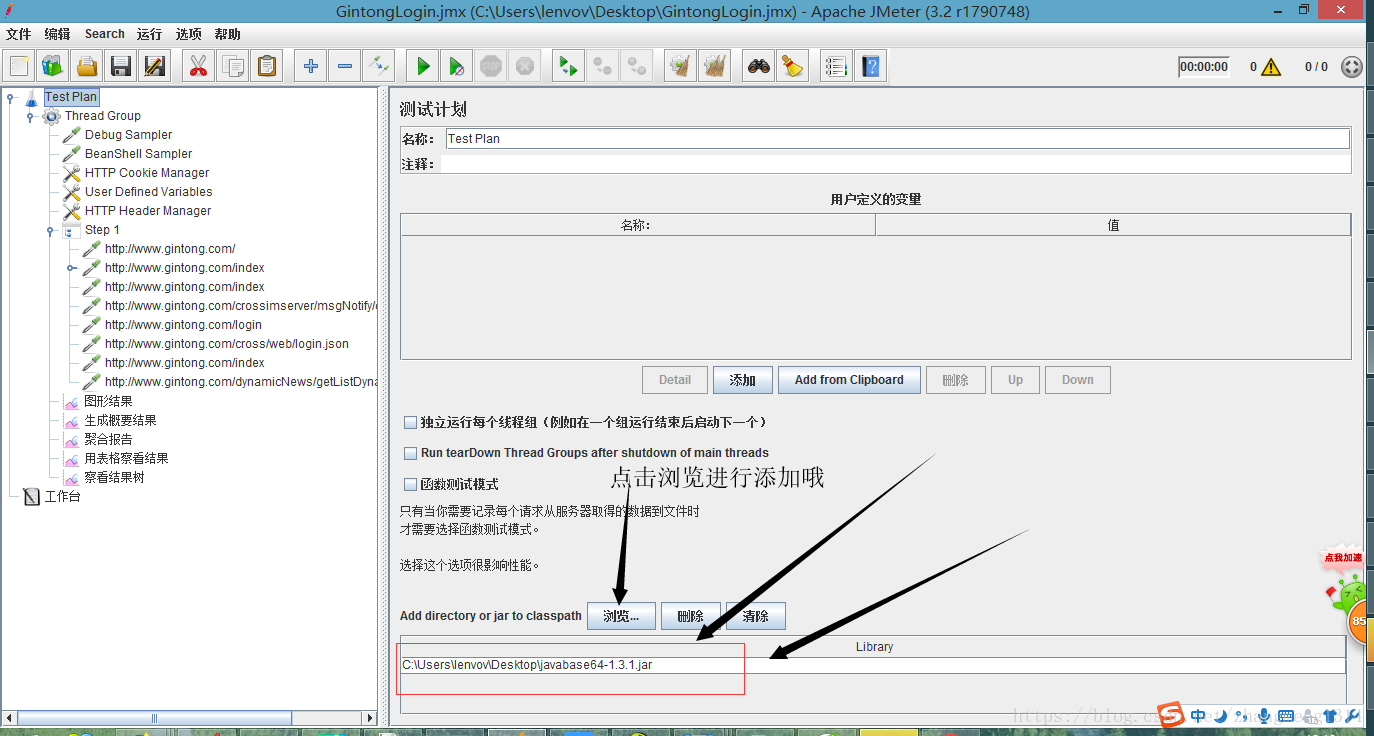Open the 编辑 menu
Screen dimensions: 1374x736
[x=57, y=34]
